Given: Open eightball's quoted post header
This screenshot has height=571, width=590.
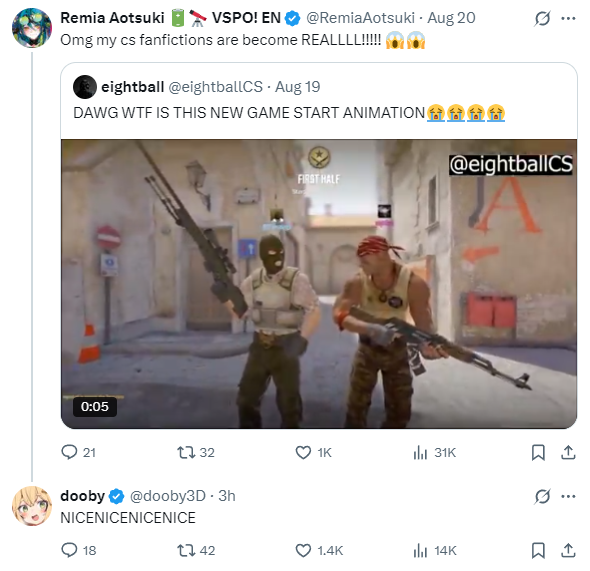Looking at the screenshot, I should (x=196, y=87).
